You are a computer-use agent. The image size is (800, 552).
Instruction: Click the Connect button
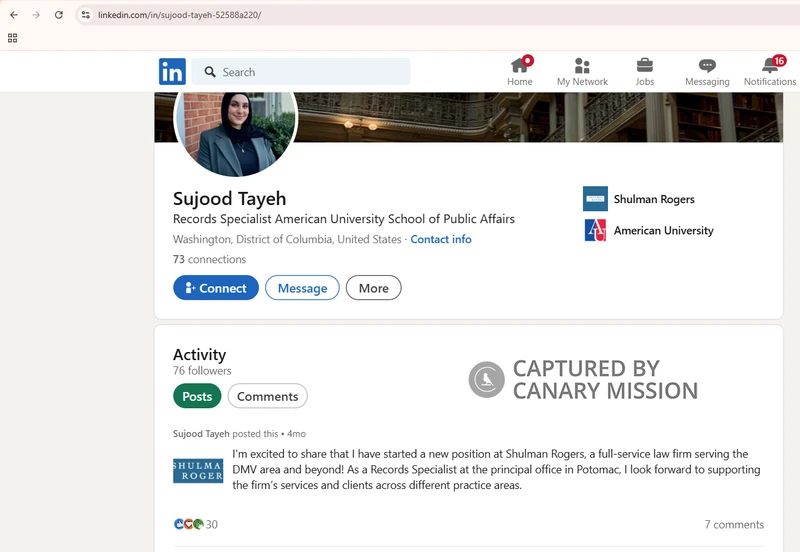[216, 288]
